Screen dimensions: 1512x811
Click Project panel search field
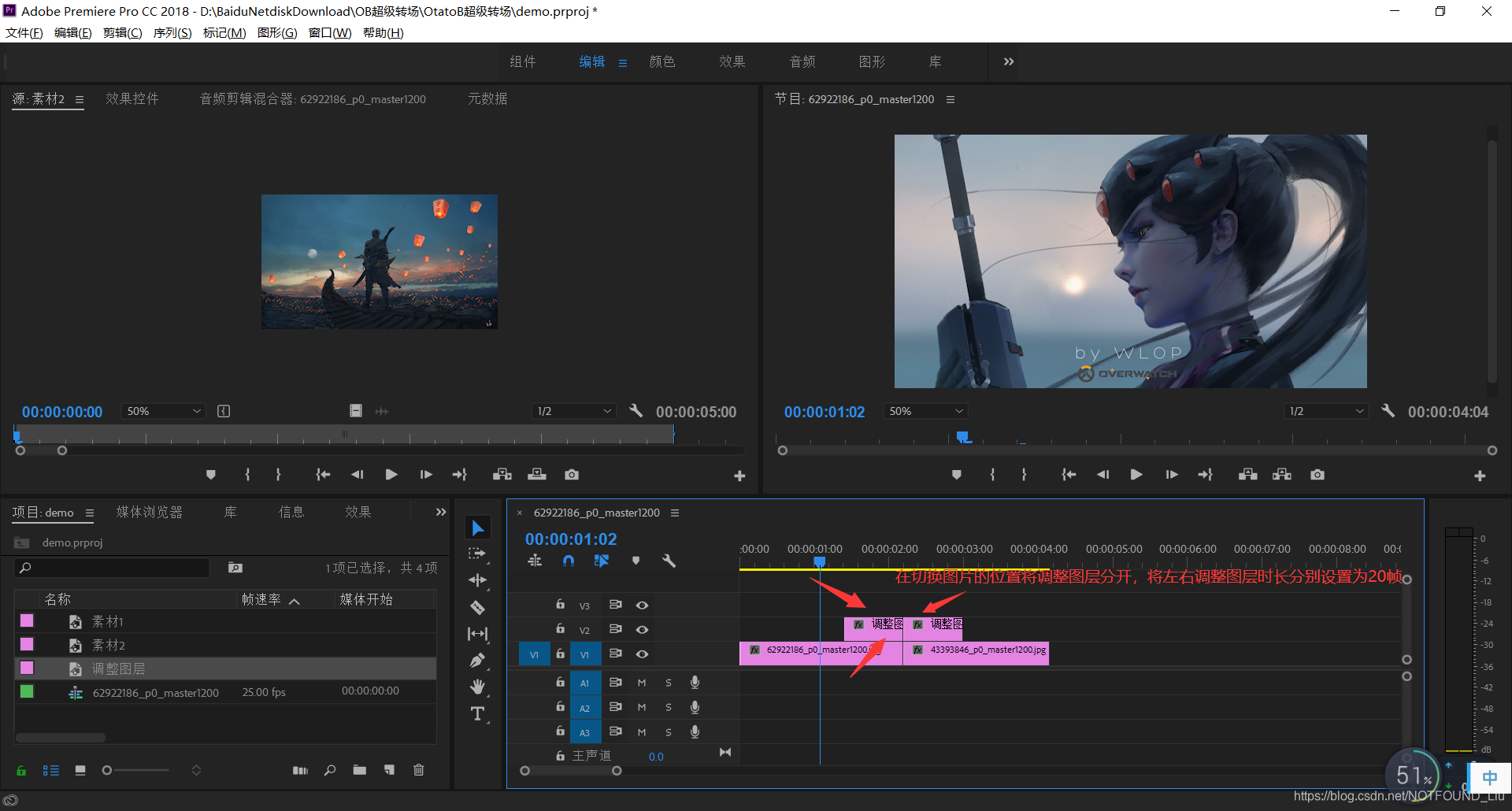click(113, 568)
